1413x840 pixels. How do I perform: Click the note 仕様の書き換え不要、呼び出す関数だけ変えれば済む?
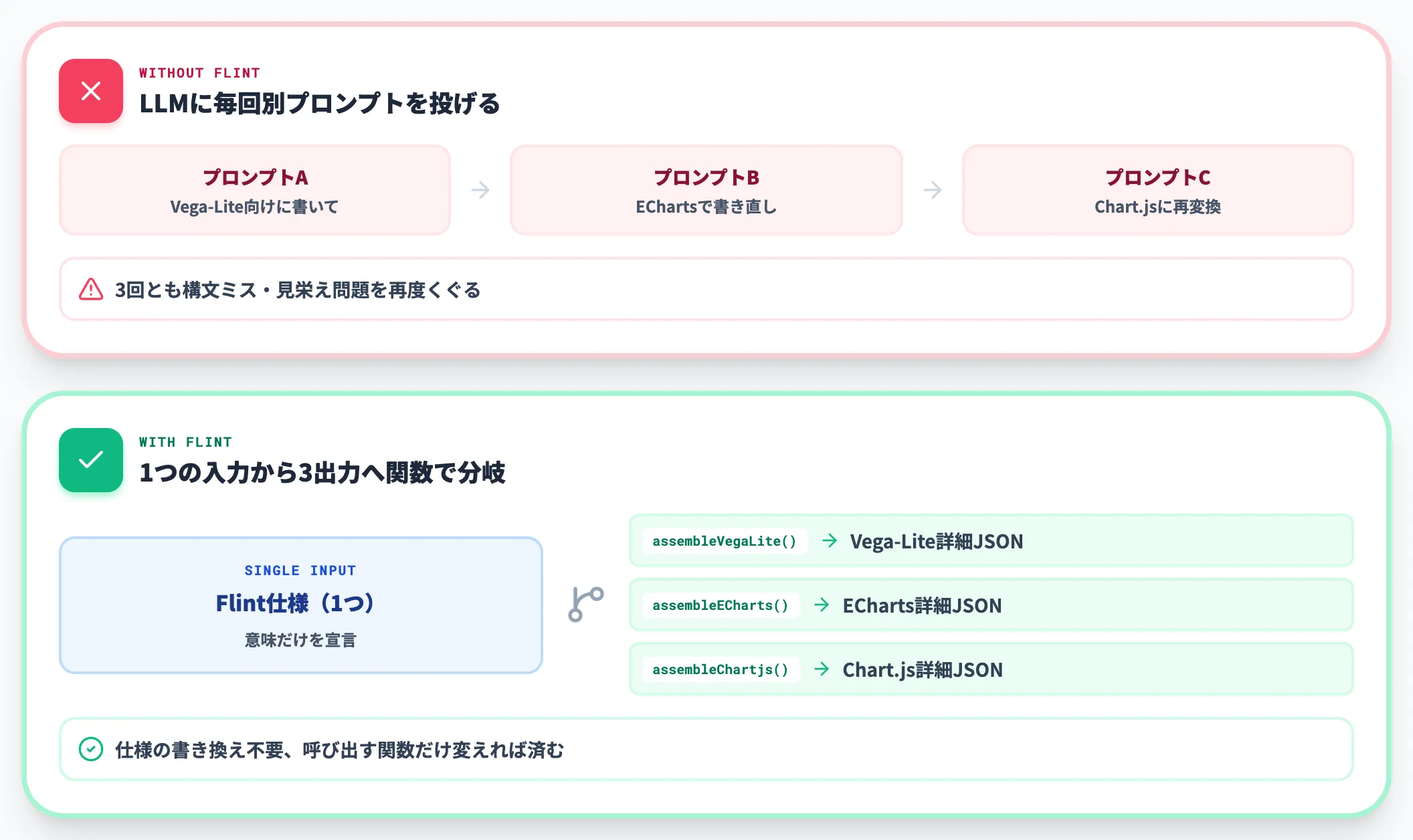click(x=340, y=750)
